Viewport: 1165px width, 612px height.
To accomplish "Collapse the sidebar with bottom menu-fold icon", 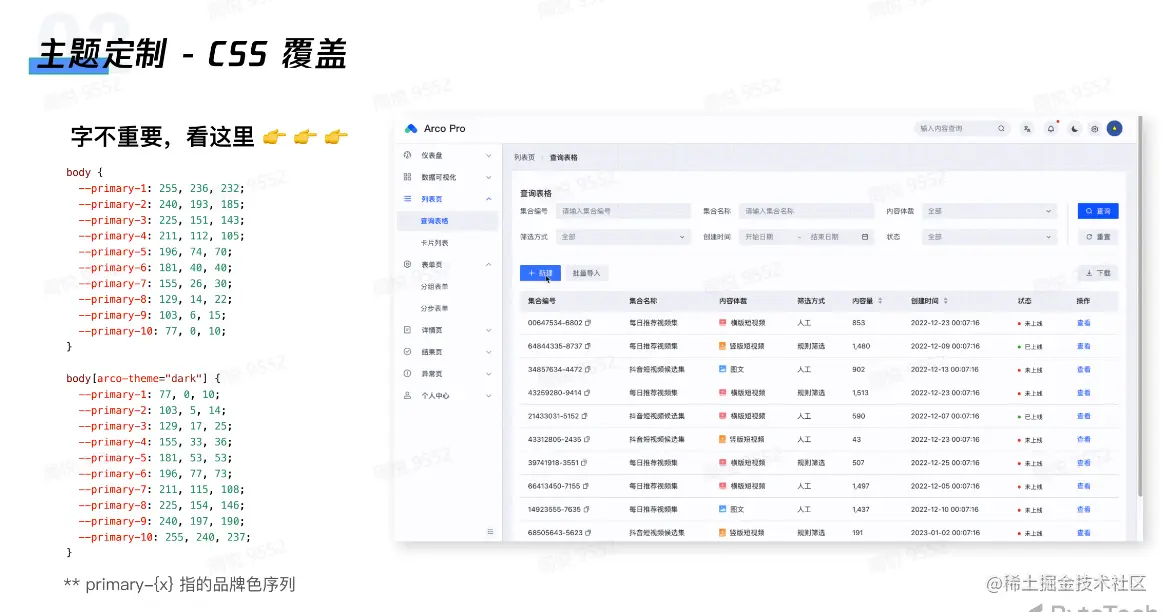I will tap(490, 531).
